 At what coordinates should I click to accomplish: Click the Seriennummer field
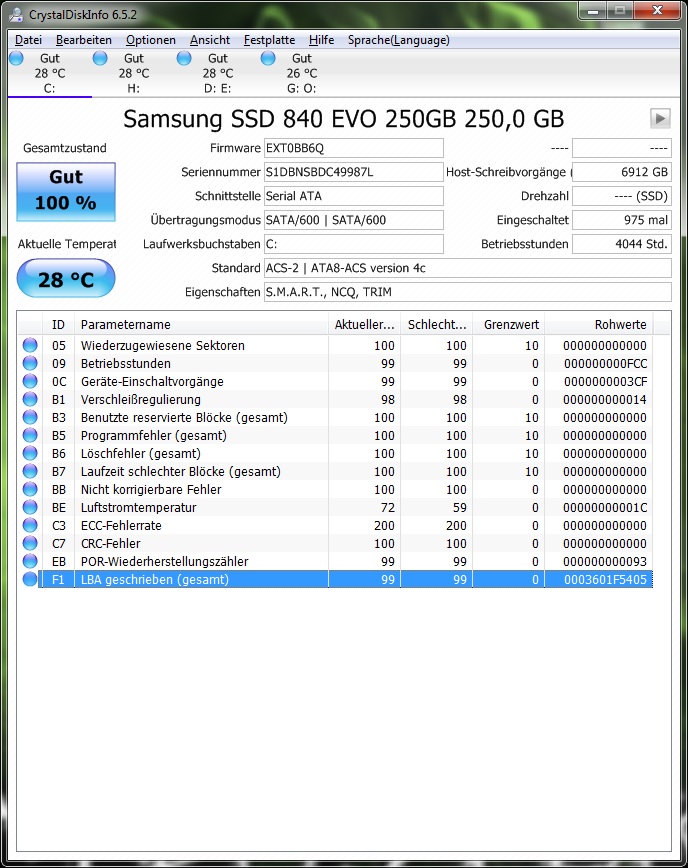tap(354, 172)
